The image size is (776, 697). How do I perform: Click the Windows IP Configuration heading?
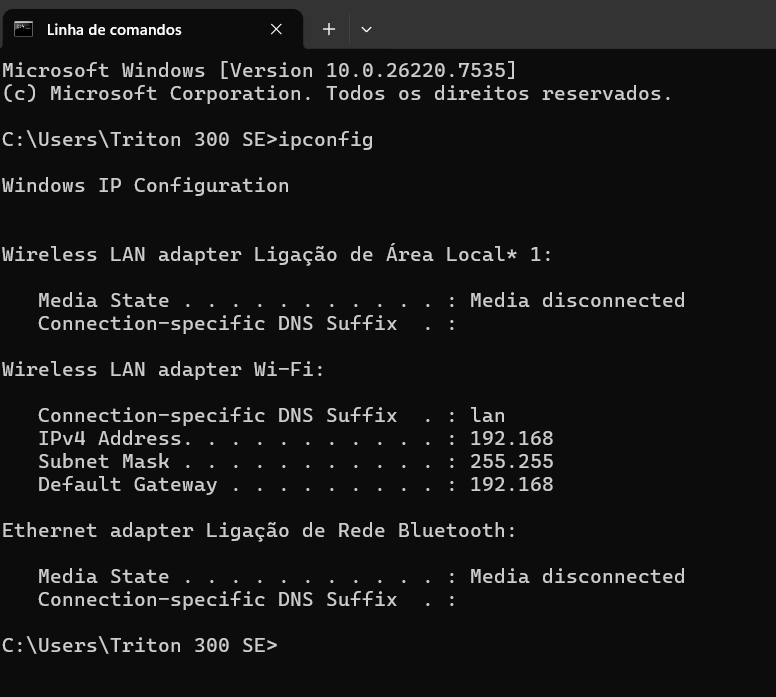[145, 186]
